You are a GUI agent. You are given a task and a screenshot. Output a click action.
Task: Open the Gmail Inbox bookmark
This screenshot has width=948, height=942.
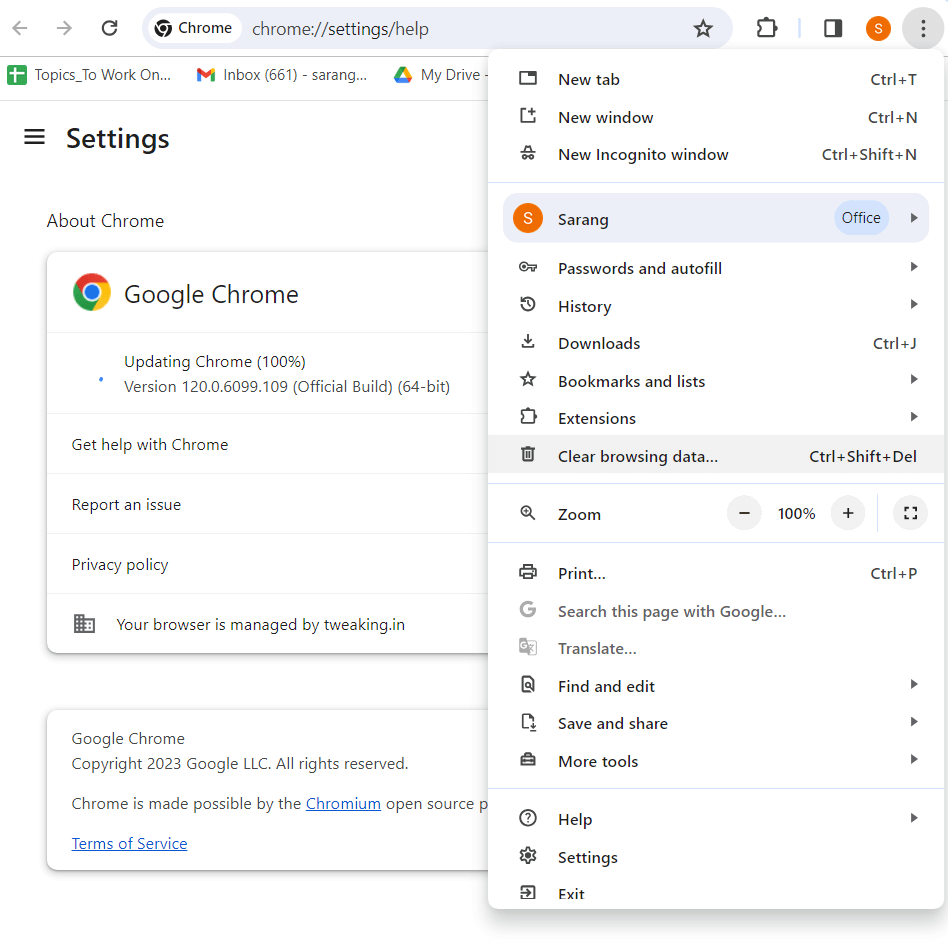282,75
